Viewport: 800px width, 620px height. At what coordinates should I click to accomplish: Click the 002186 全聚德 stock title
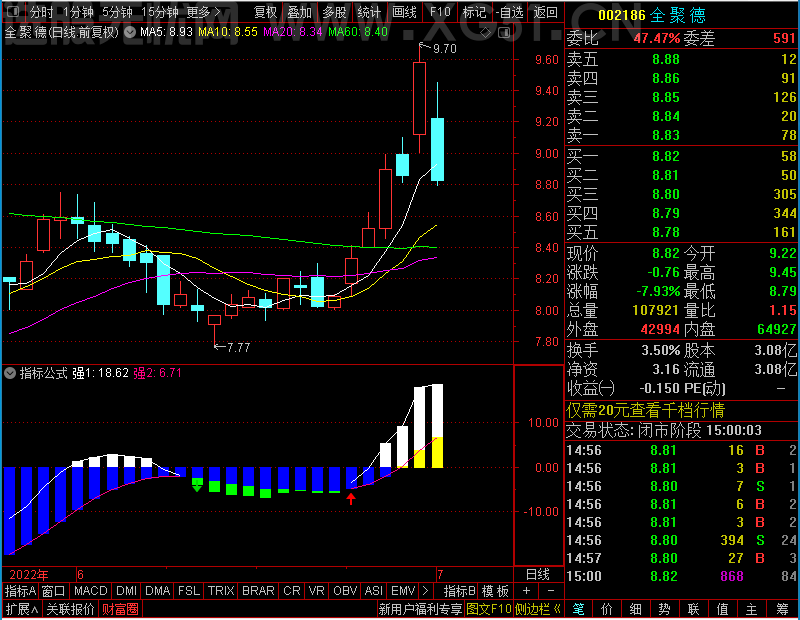point(652,15)
